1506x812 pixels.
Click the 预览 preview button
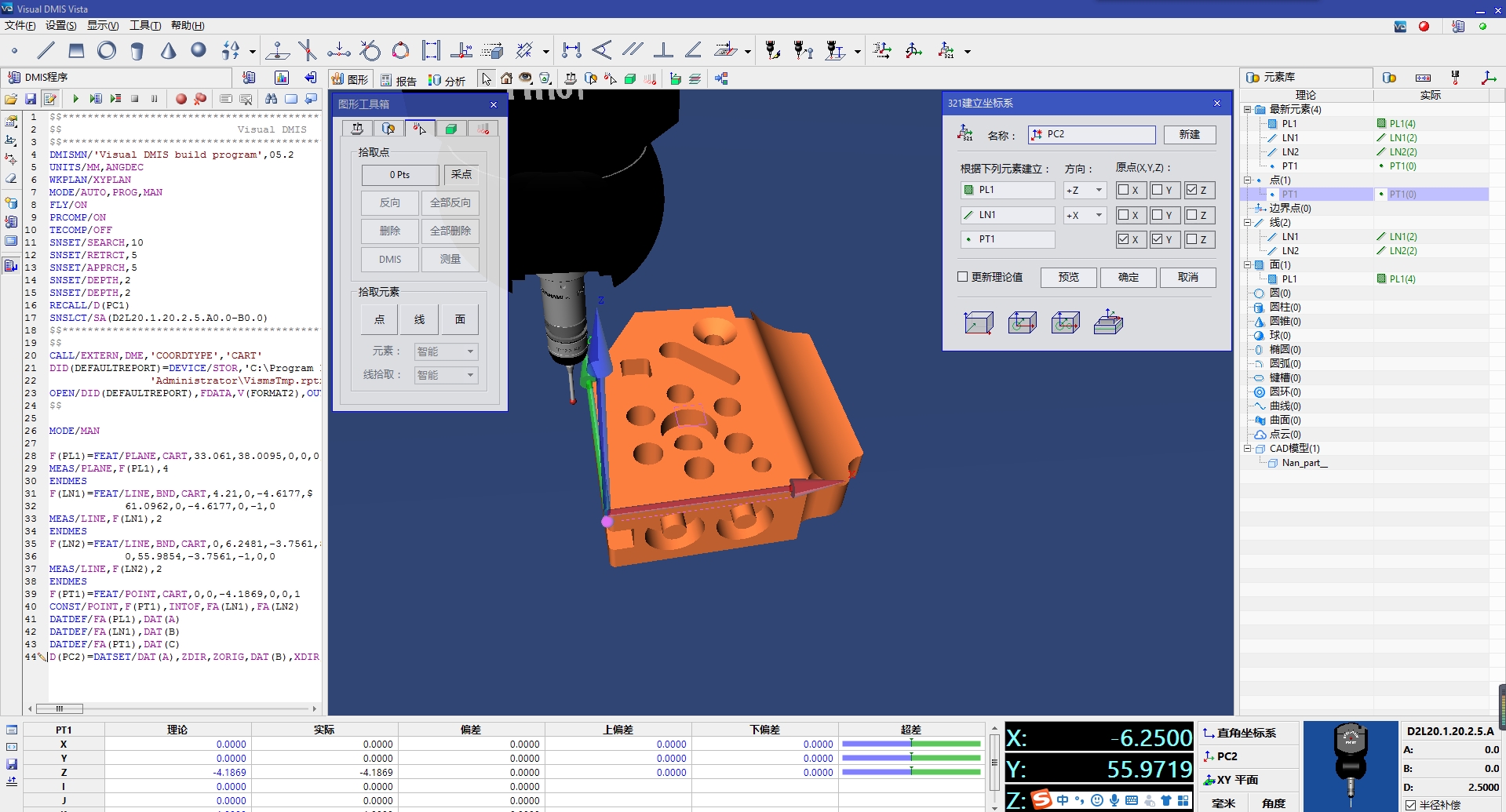click(x=1068, y=277)
